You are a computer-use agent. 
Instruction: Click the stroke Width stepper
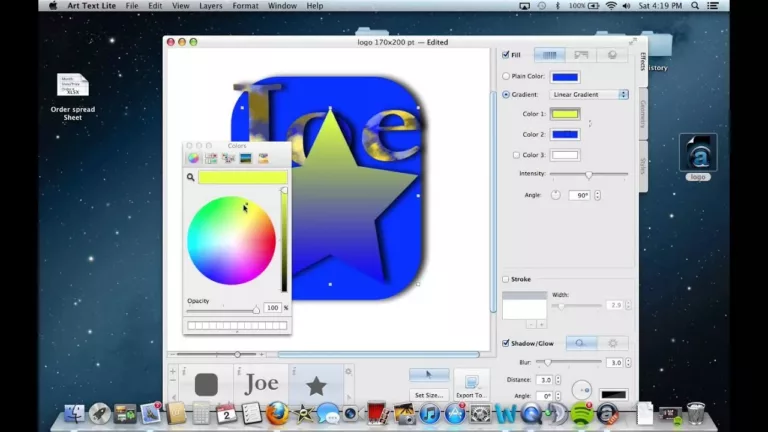pos(628,305)
